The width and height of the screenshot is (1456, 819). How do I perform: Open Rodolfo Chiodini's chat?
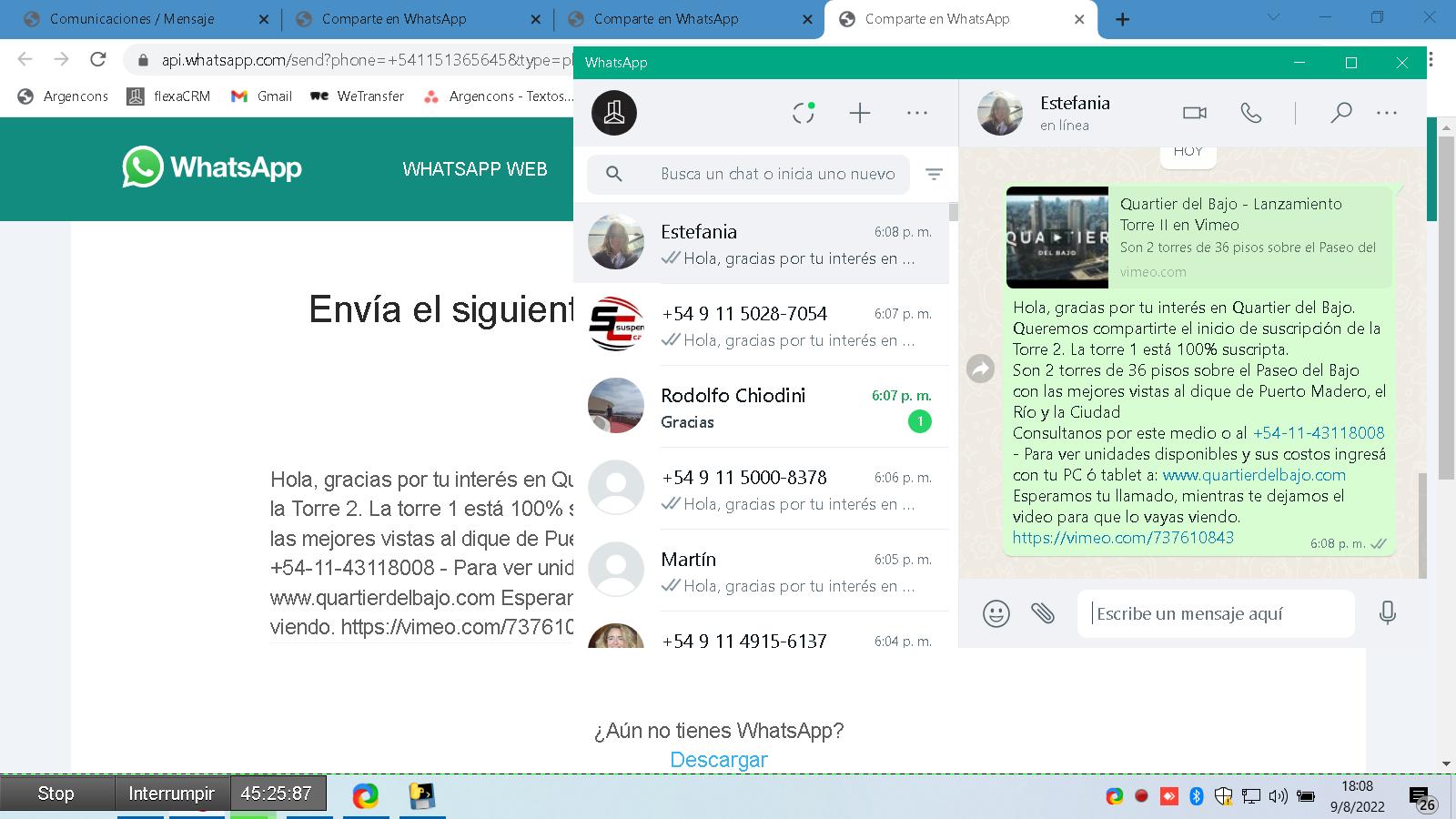pyautogui.click(x=762, y=407)
